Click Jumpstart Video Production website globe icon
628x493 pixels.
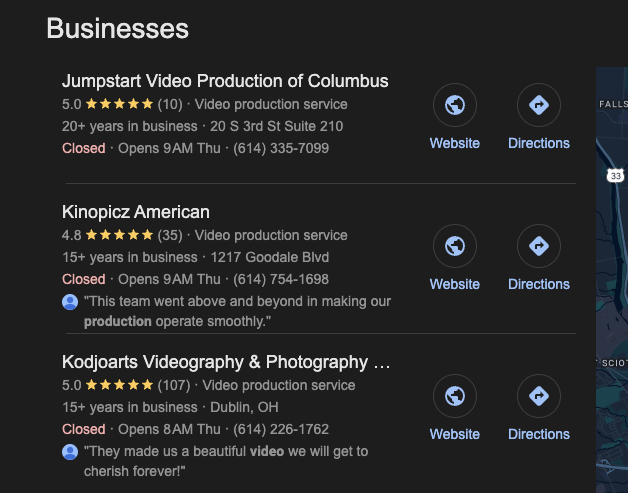point(455,105)
